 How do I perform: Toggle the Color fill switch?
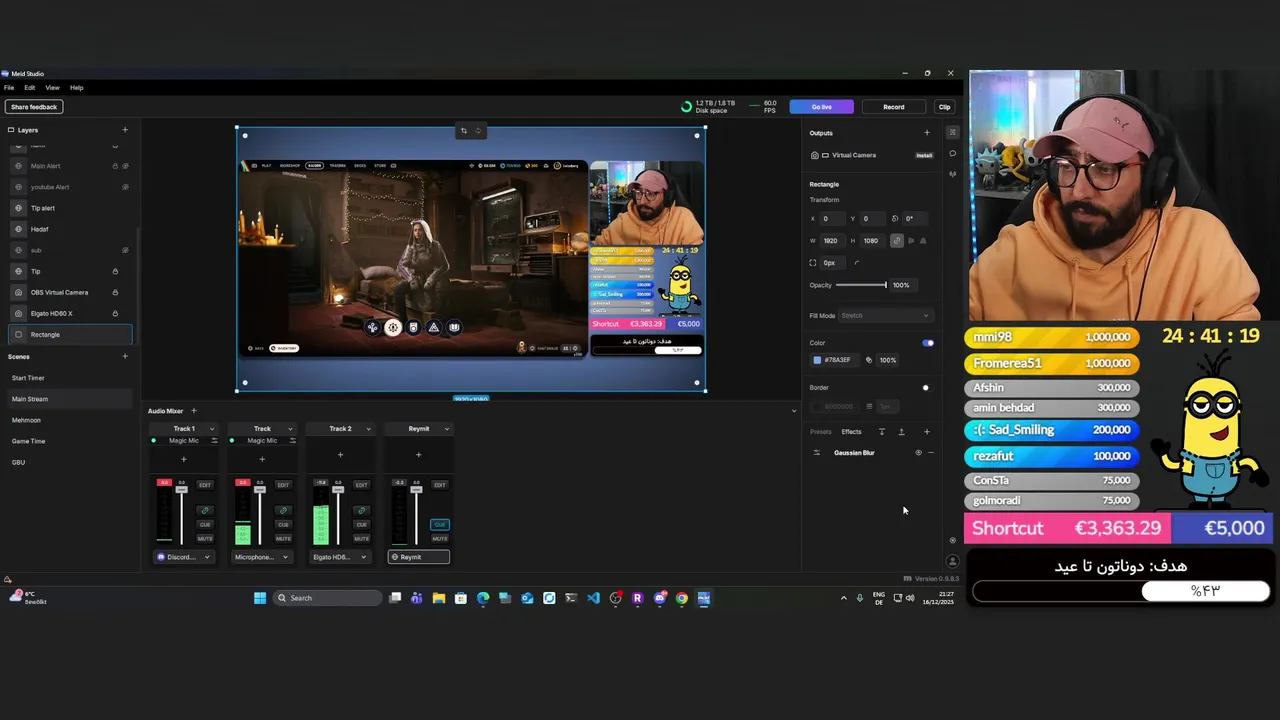[927, 343]
